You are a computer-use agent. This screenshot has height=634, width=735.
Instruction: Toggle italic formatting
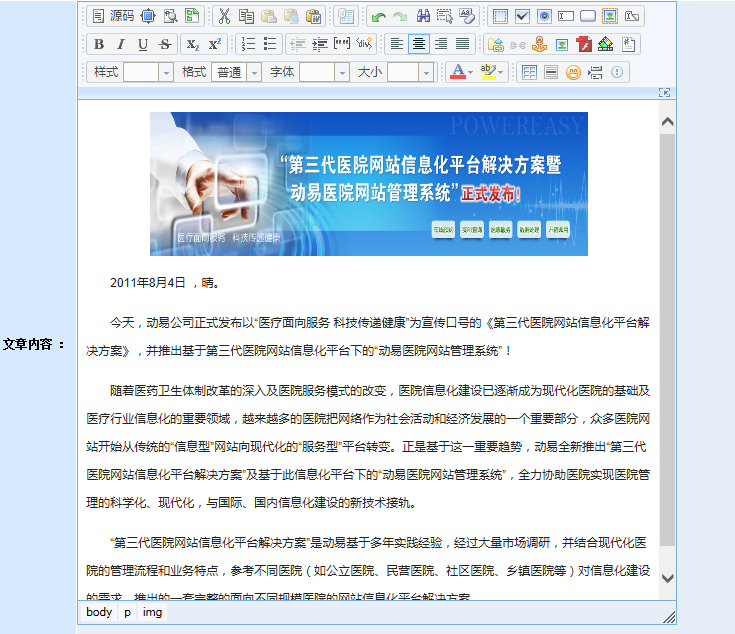[x=121, y=44]
